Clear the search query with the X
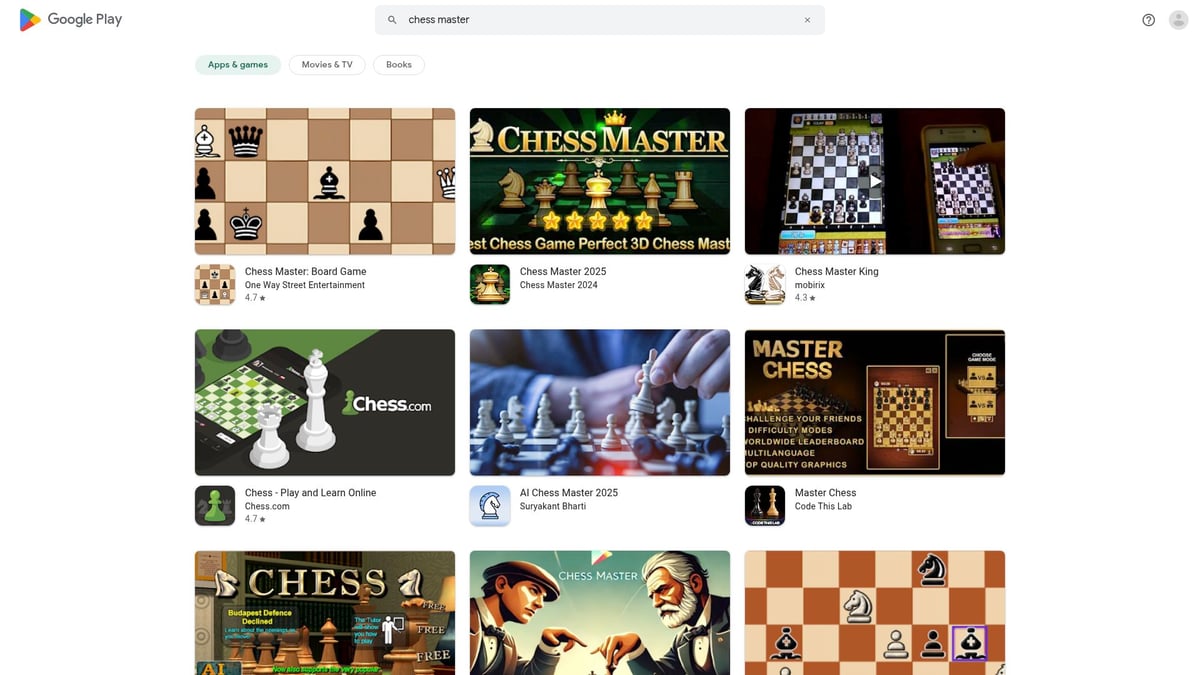1200x675 pixels. tap(807, 19)
